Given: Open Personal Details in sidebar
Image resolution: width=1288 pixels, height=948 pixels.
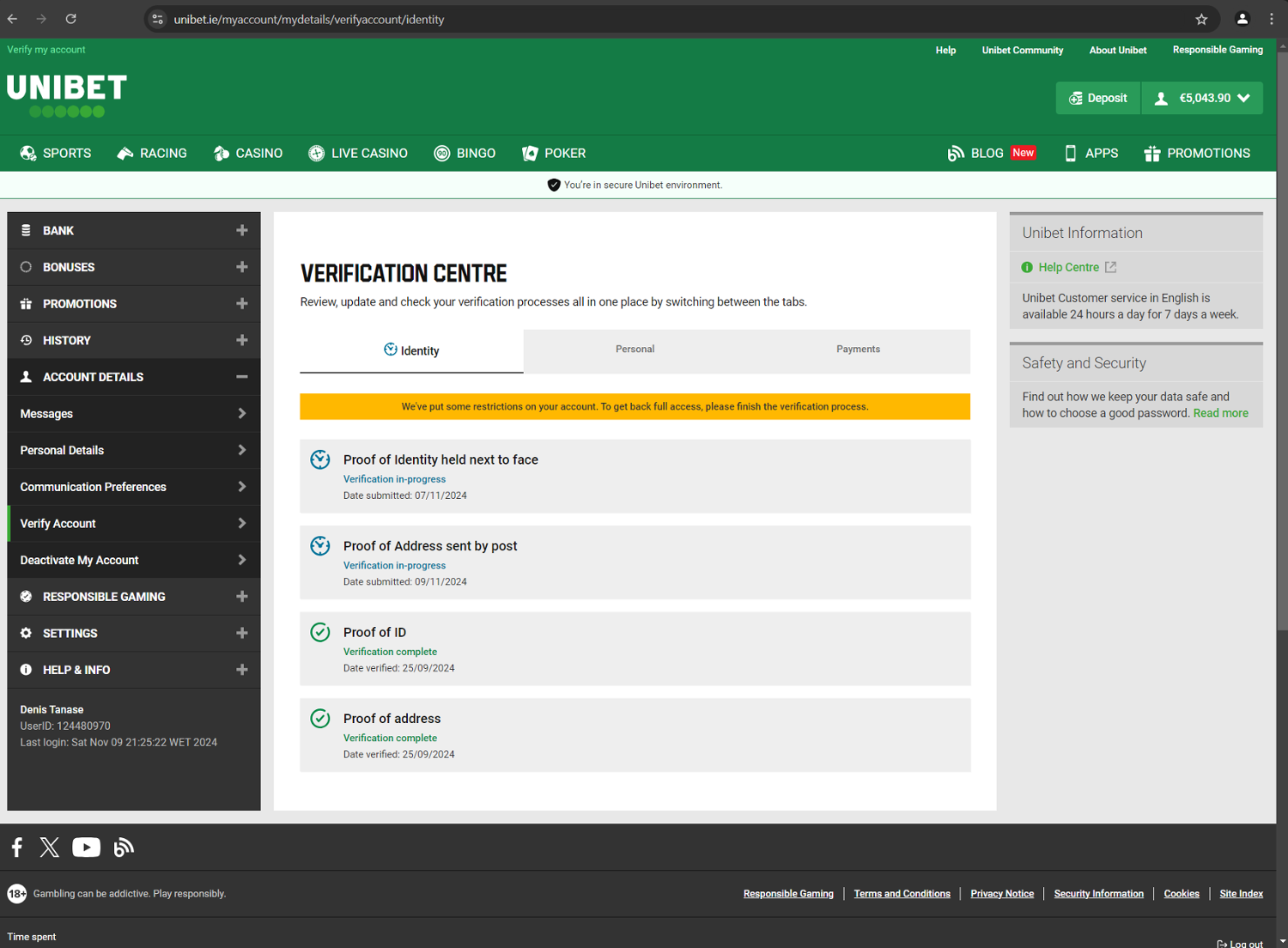Looking at the screenshot, I should tap(134, 450).
